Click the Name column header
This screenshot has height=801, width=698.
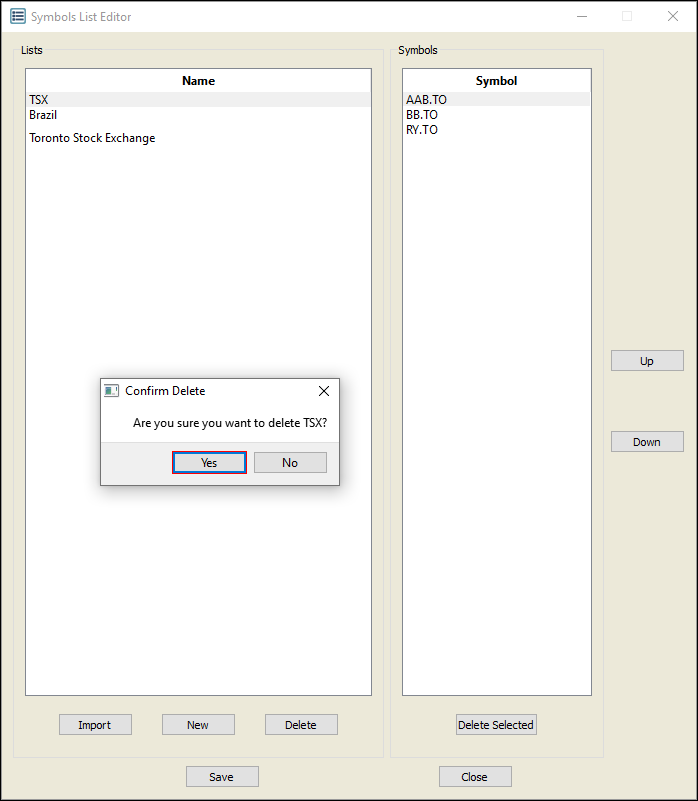(198, 81)
